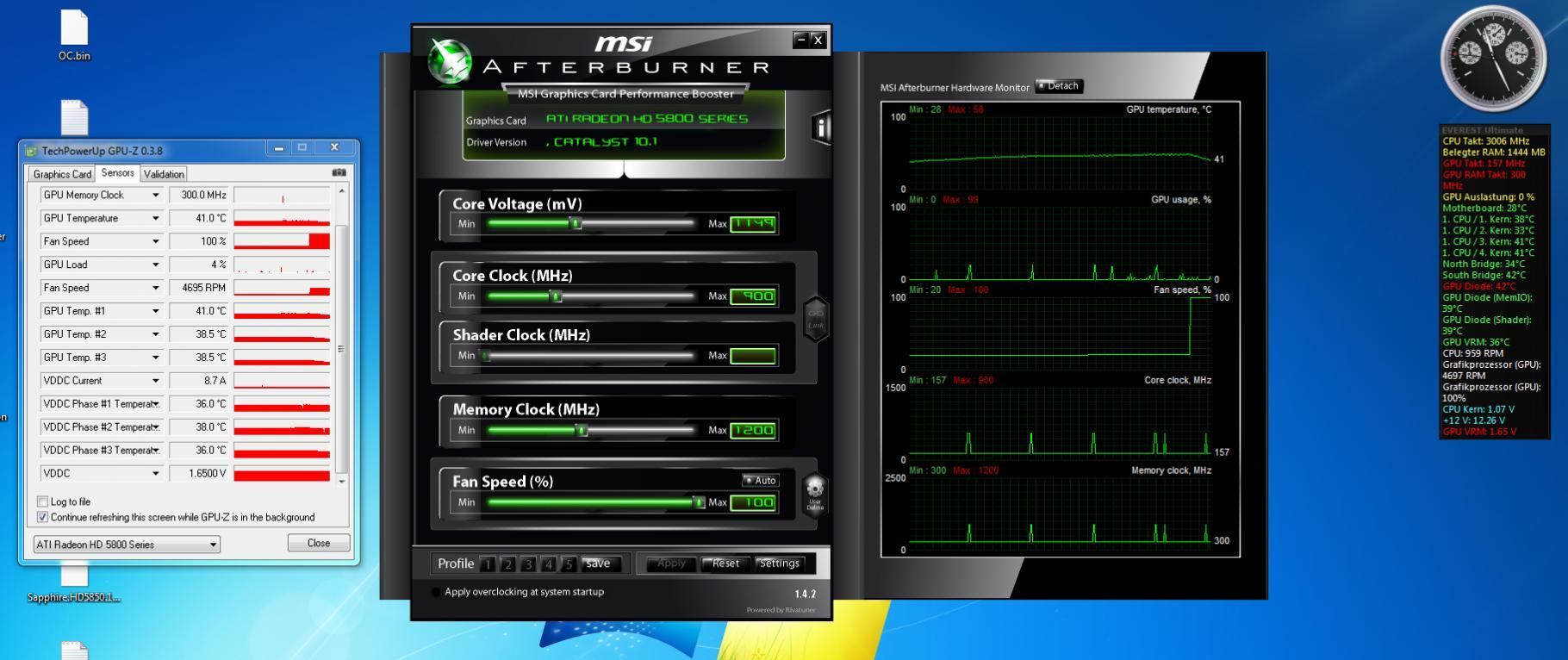The width and height of the screenshot is (1568, 660).
Task: Open VDDC Current sensor dropdown
Action: tap(155, 381)
